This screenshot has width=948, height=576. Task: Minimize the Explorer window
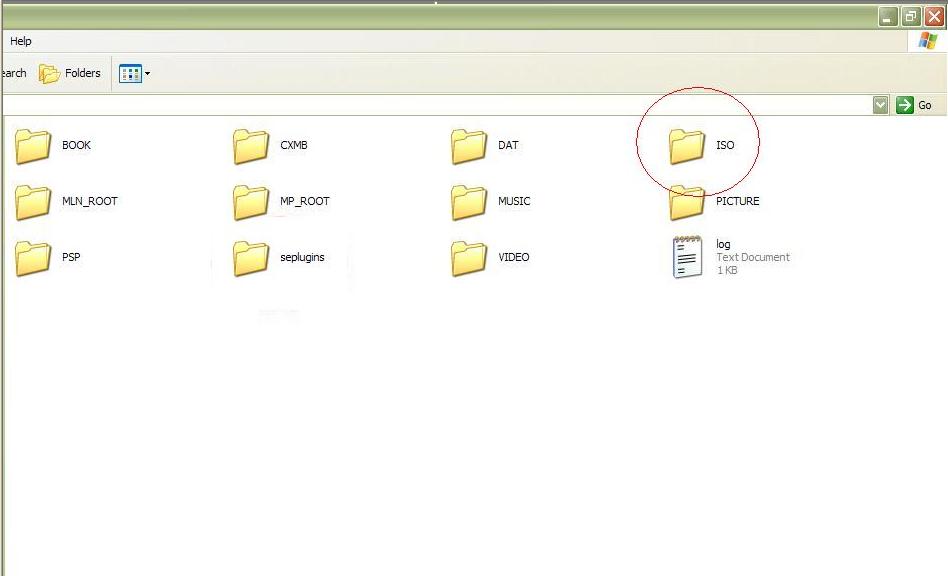[887, 17]
